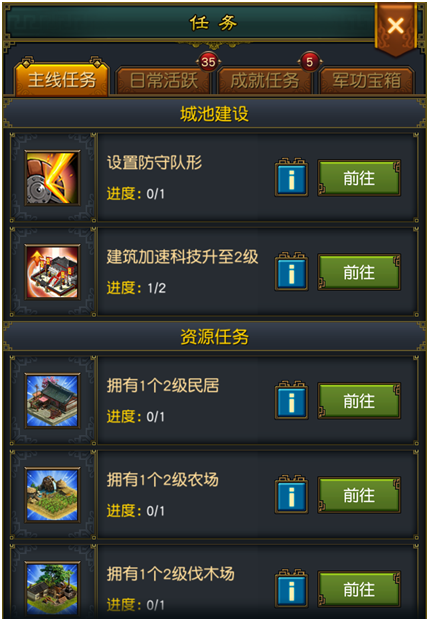This screenshot has width=429, height=621.
Task: Close the 任务 panel
Action: [x=395, y=27]
